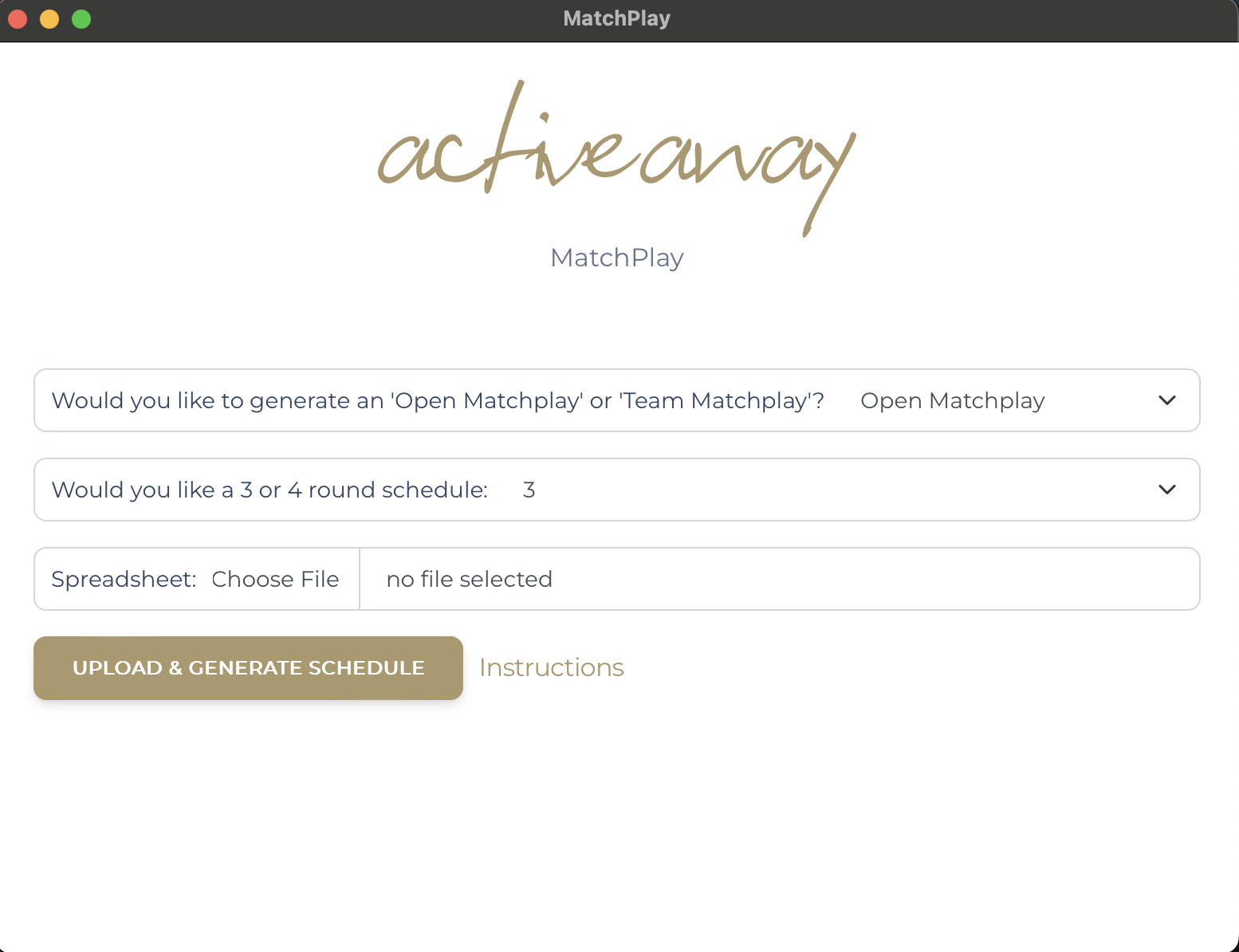
Task: Click the MatchPlay subtitle under the logo
Action: point(617,258)
